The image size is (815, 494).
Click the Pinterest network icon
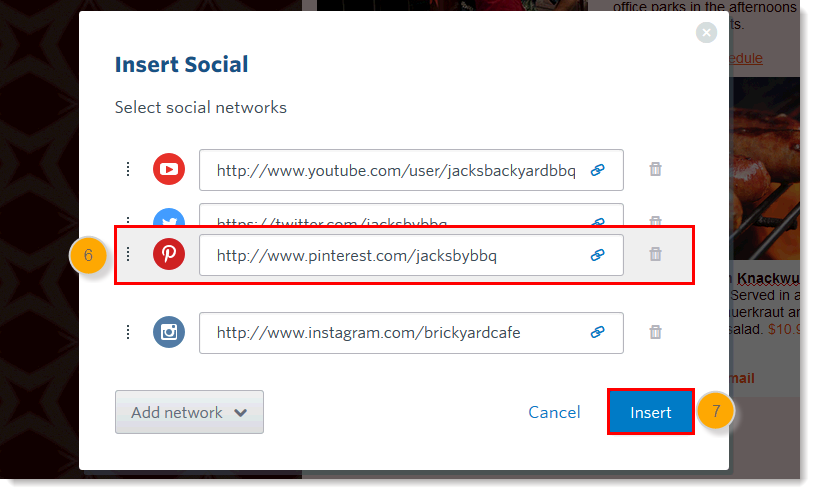(x=169, y=254)
